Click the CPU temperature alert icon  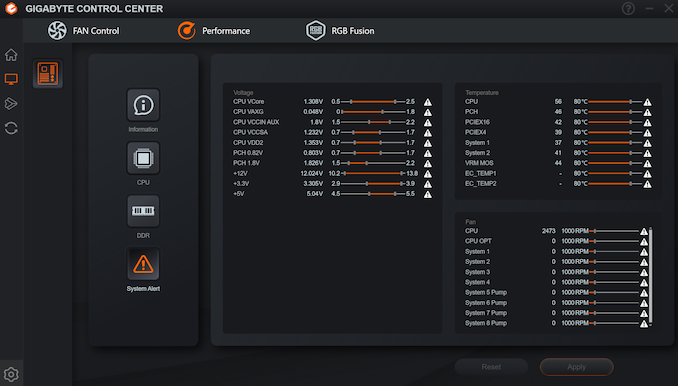click(x=647, y=102)
